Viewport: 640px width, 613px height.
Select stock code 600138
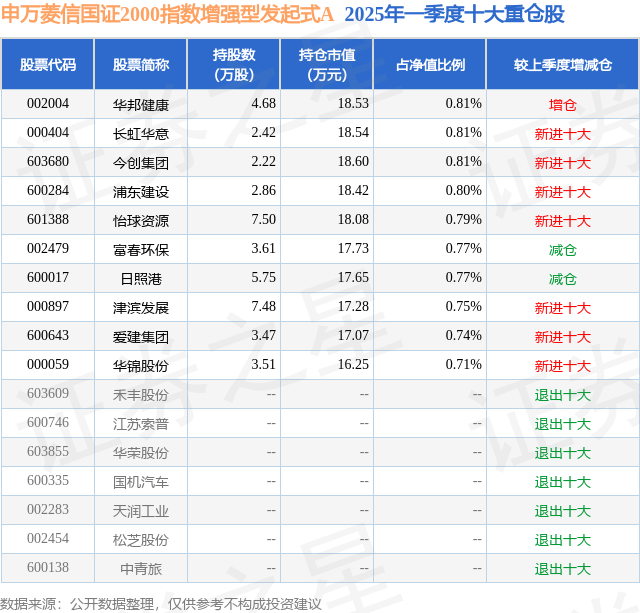click(48, 567)
